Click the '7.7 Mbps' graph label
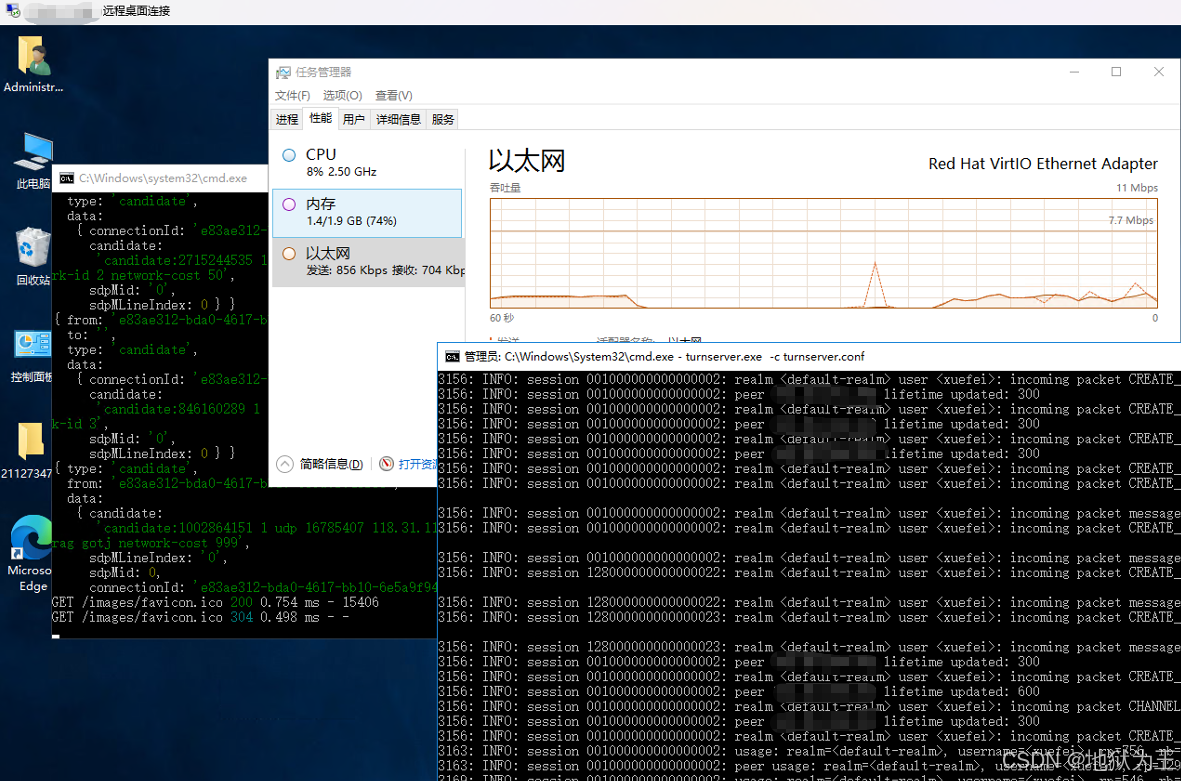The width and height of the screenshot is (1181, 781). [1131, 220]
